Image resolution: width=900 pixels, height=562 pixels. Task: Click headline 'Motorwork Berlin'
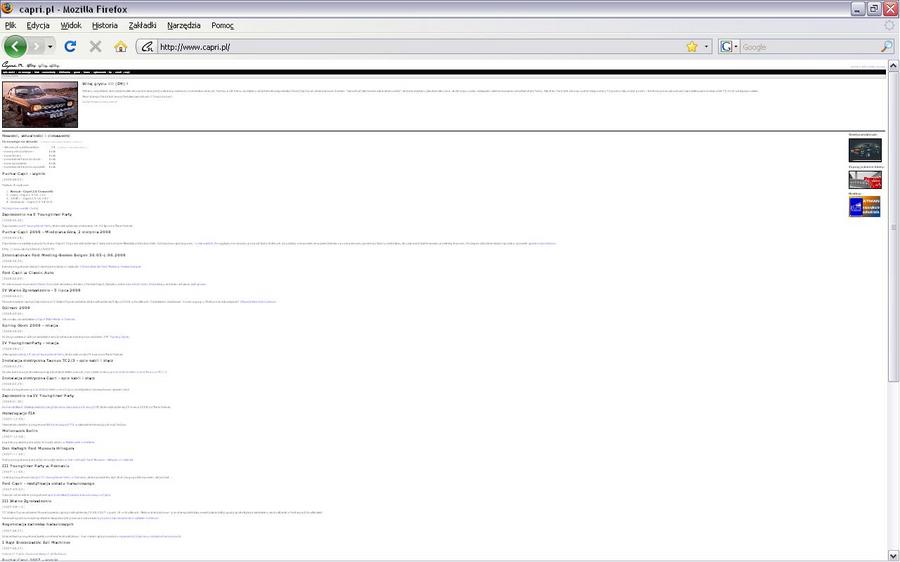pyautogui.click(x=20, y=431)
